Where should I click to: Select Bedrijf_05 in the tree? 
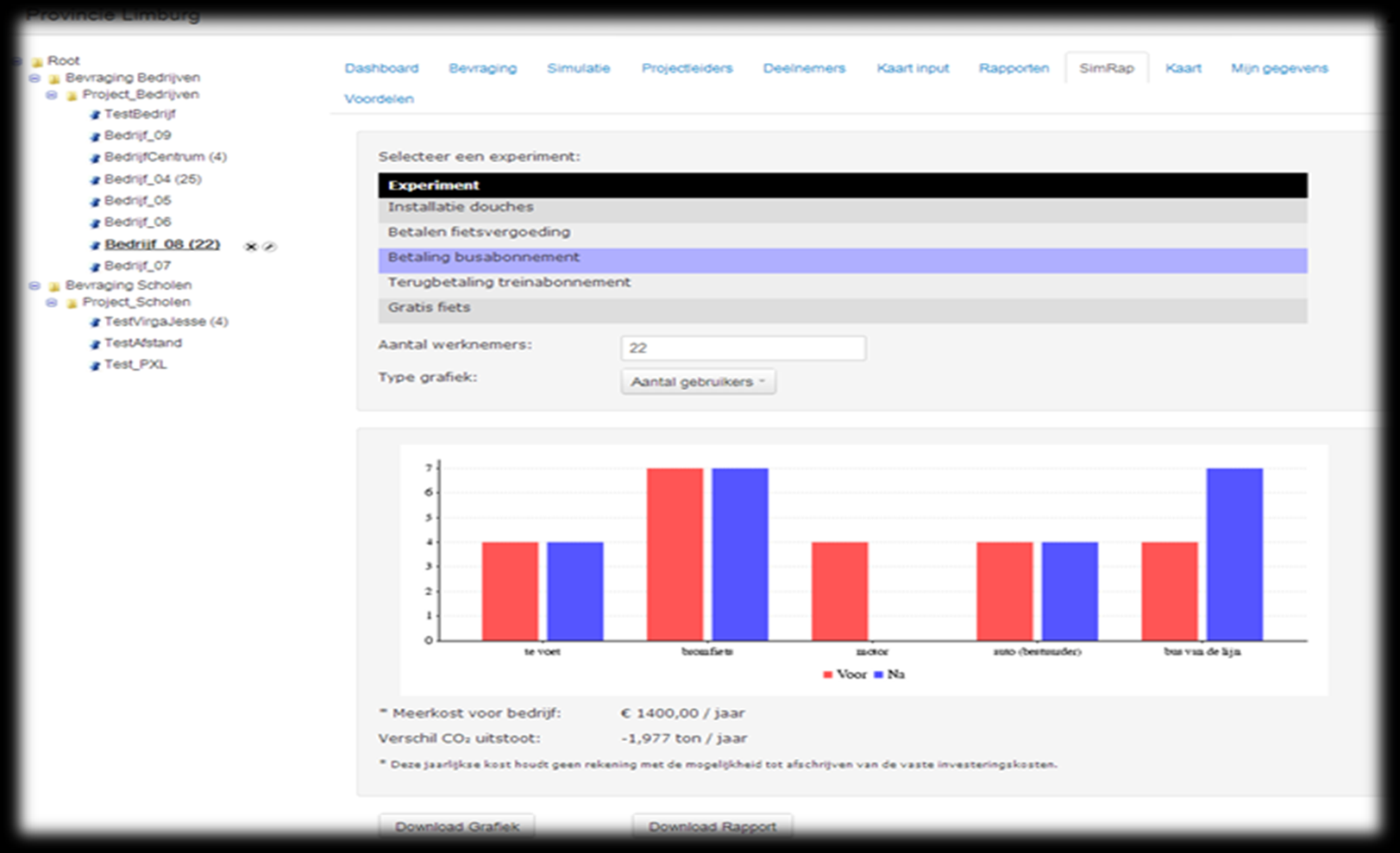click(138, 201)
